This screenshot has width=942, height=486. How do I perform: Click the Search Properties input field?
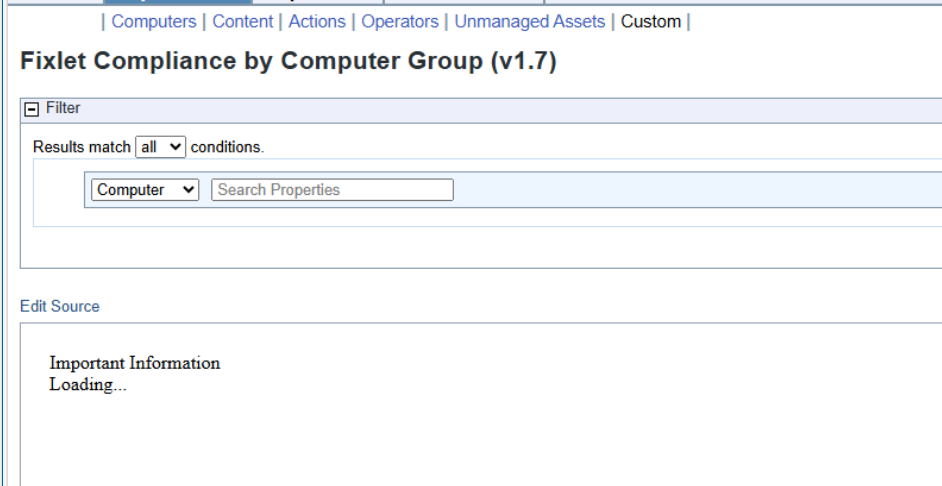(x=332, y=190)
